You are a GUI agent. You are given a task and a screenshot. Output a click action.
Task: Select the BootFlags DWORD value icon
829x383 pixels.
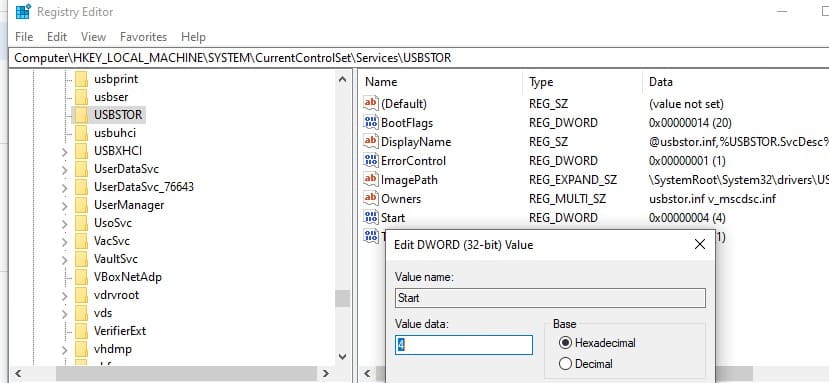(x=371, y=123)
